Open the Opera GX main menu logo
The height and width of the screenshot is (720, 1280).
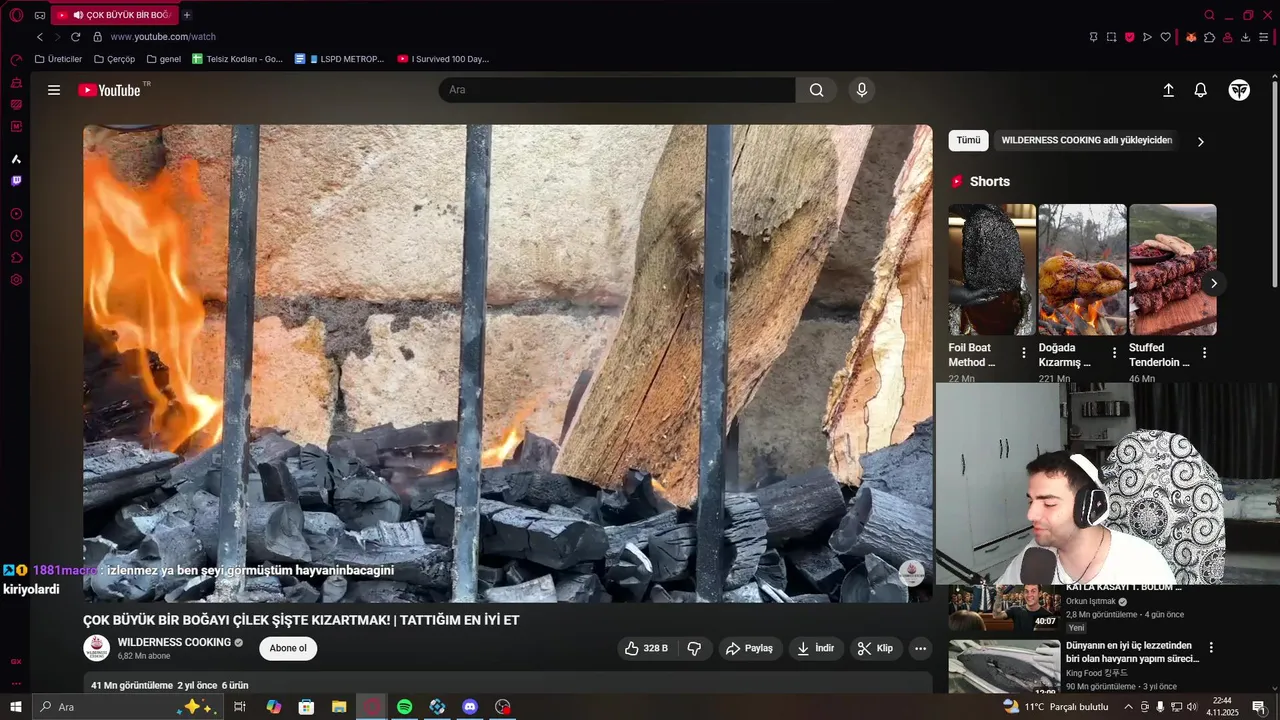(x=16, y=15)
